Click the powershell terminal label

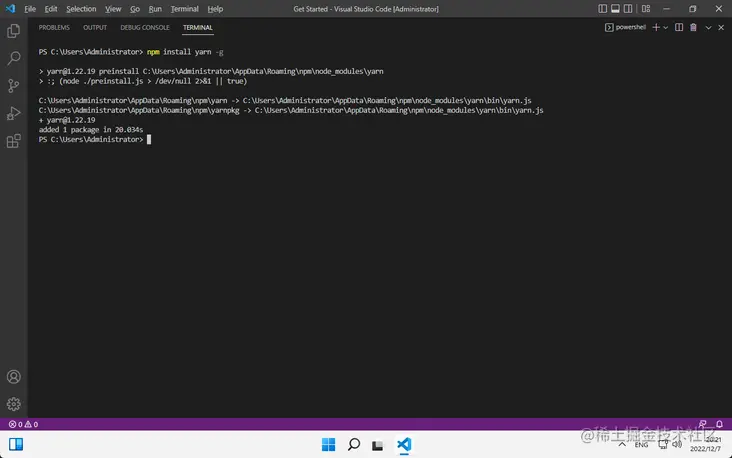coord(625,28)
